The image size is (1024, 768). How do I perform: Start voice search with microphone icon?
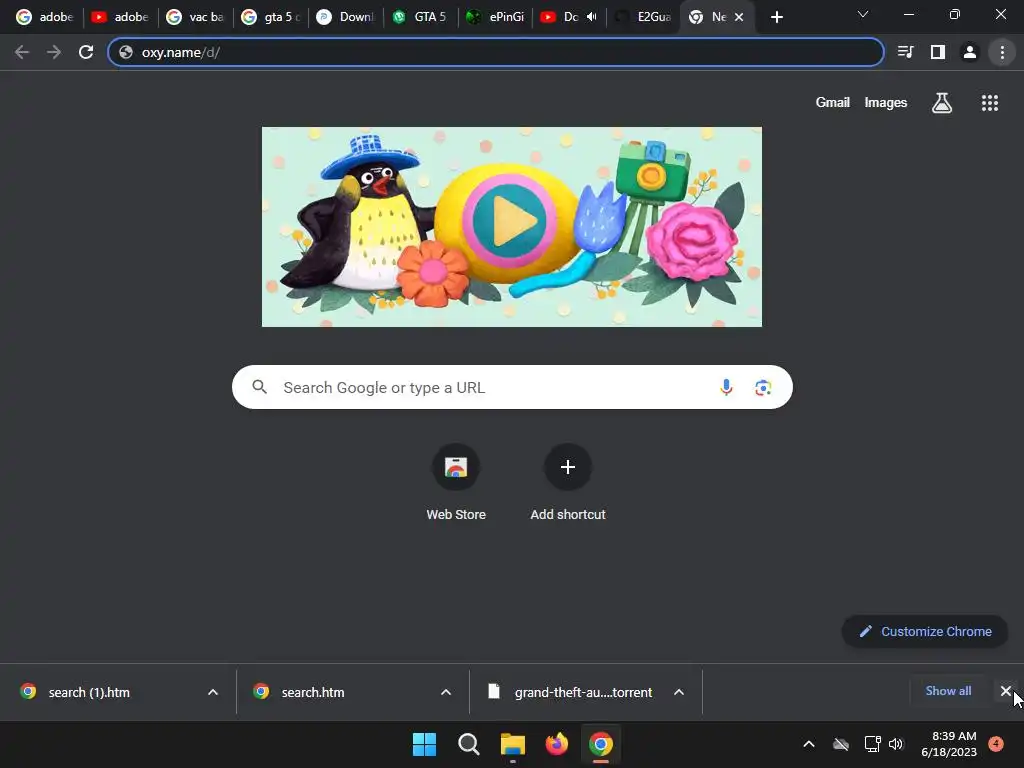(x=726, y=387)
